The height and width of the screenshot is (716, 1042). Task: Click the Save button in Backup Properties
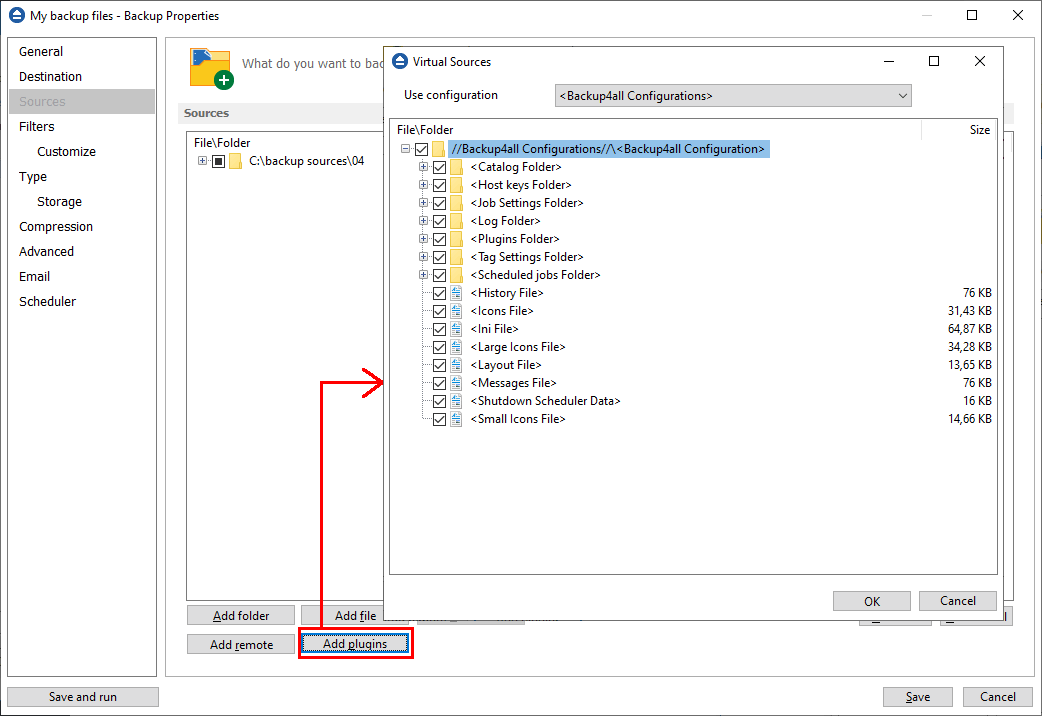(x=917, y=697)
